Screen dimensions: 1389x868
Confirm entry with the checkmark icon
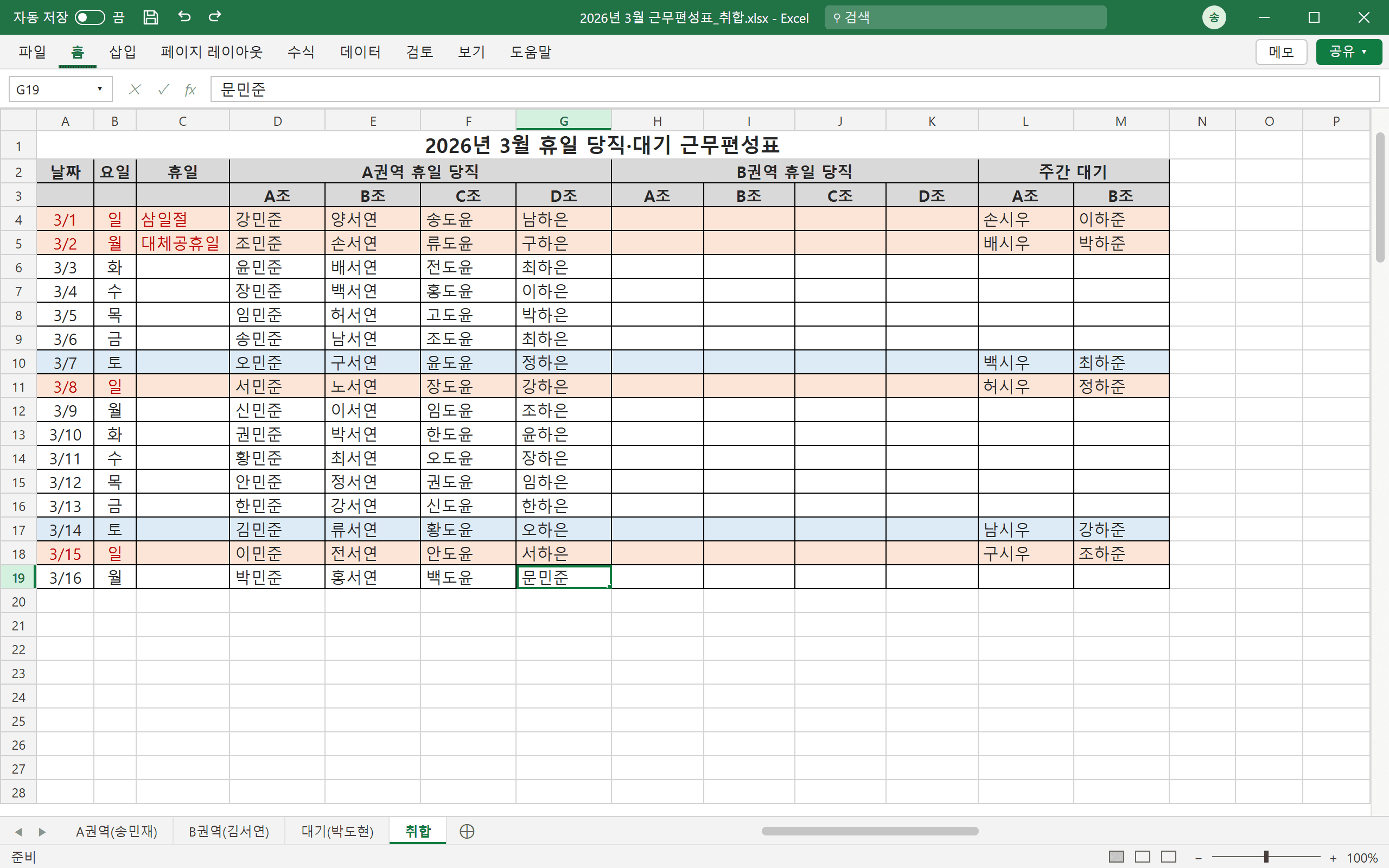[163, 89]
